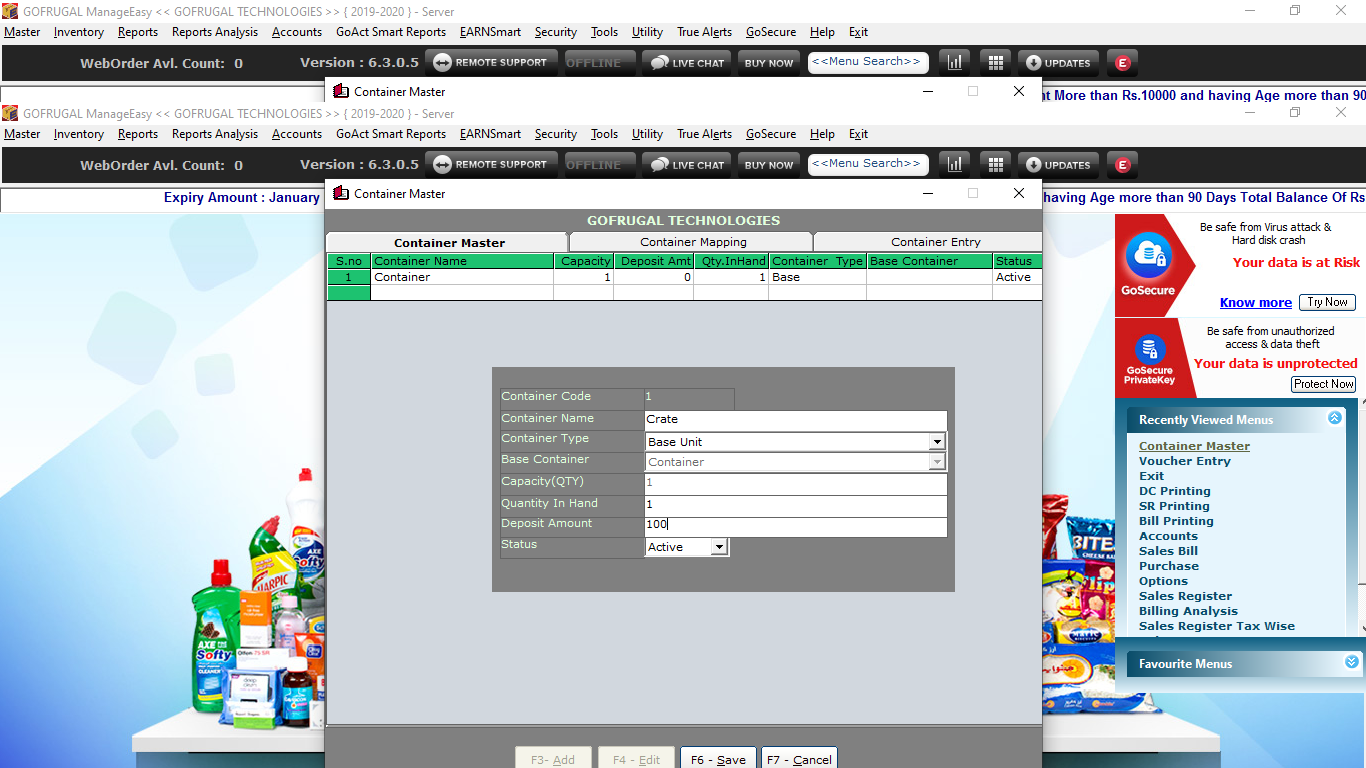
Task: Open the Base Container dropdown
Action: tap(937, 462)
